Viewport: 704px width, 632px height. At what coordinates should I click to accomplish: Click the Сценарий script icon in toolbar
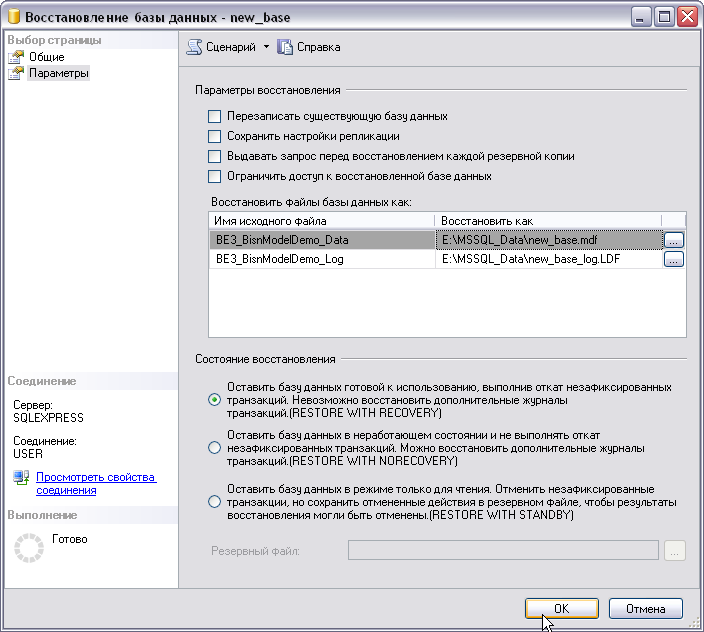195,47
